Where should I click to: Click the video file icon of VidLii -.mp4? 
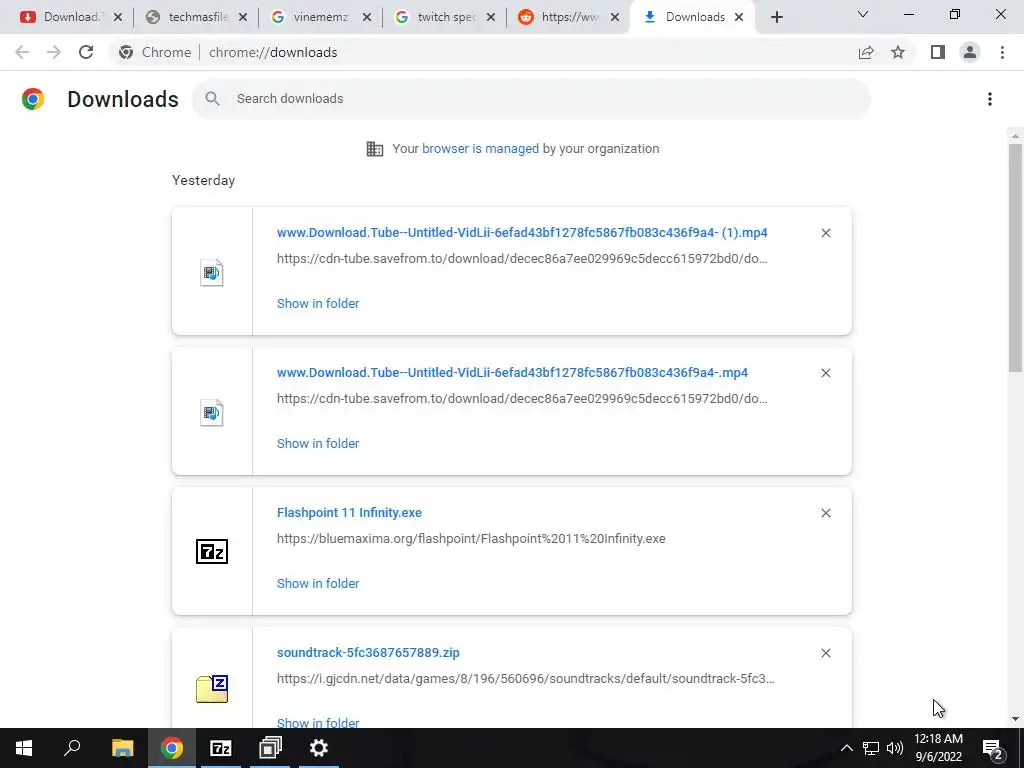point(212,412)
